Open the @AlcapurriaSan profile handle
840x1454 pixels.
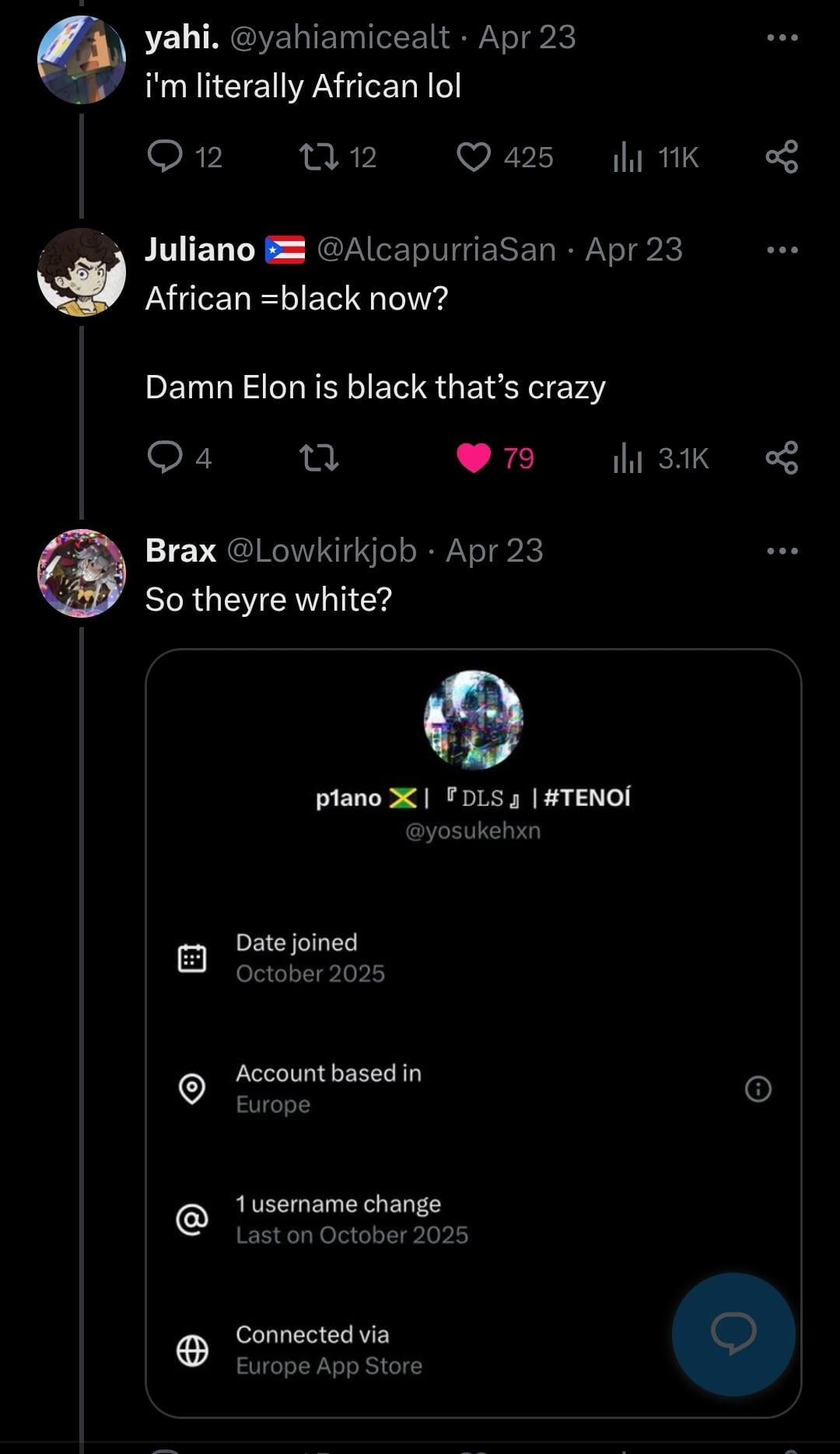coord(436,250)
